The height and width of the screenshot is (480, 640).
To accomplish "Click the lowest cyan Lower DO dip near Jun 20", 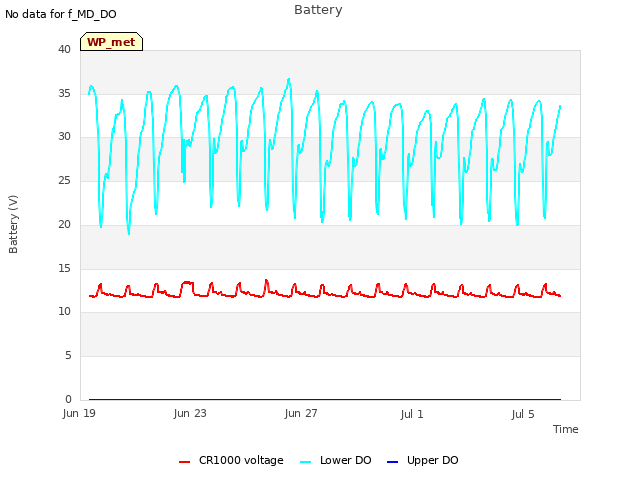I will click(x=129, y=234).
